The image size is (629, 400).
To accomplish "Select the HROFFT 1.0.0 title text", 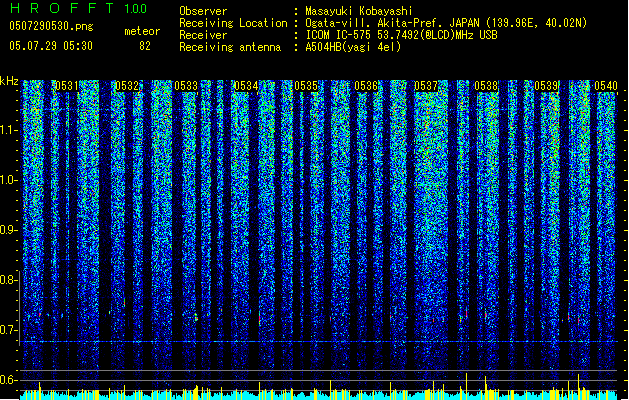I will pos(79,8).
